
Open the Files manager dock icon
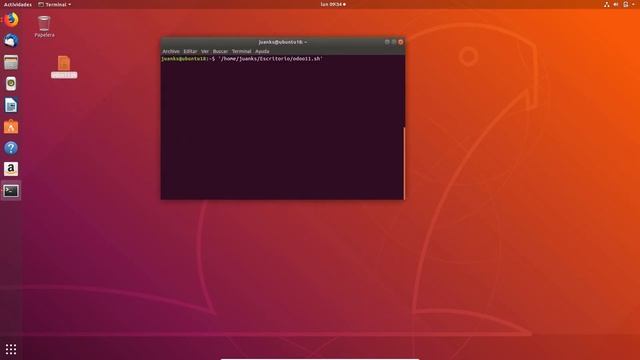(x=11, y=62)
